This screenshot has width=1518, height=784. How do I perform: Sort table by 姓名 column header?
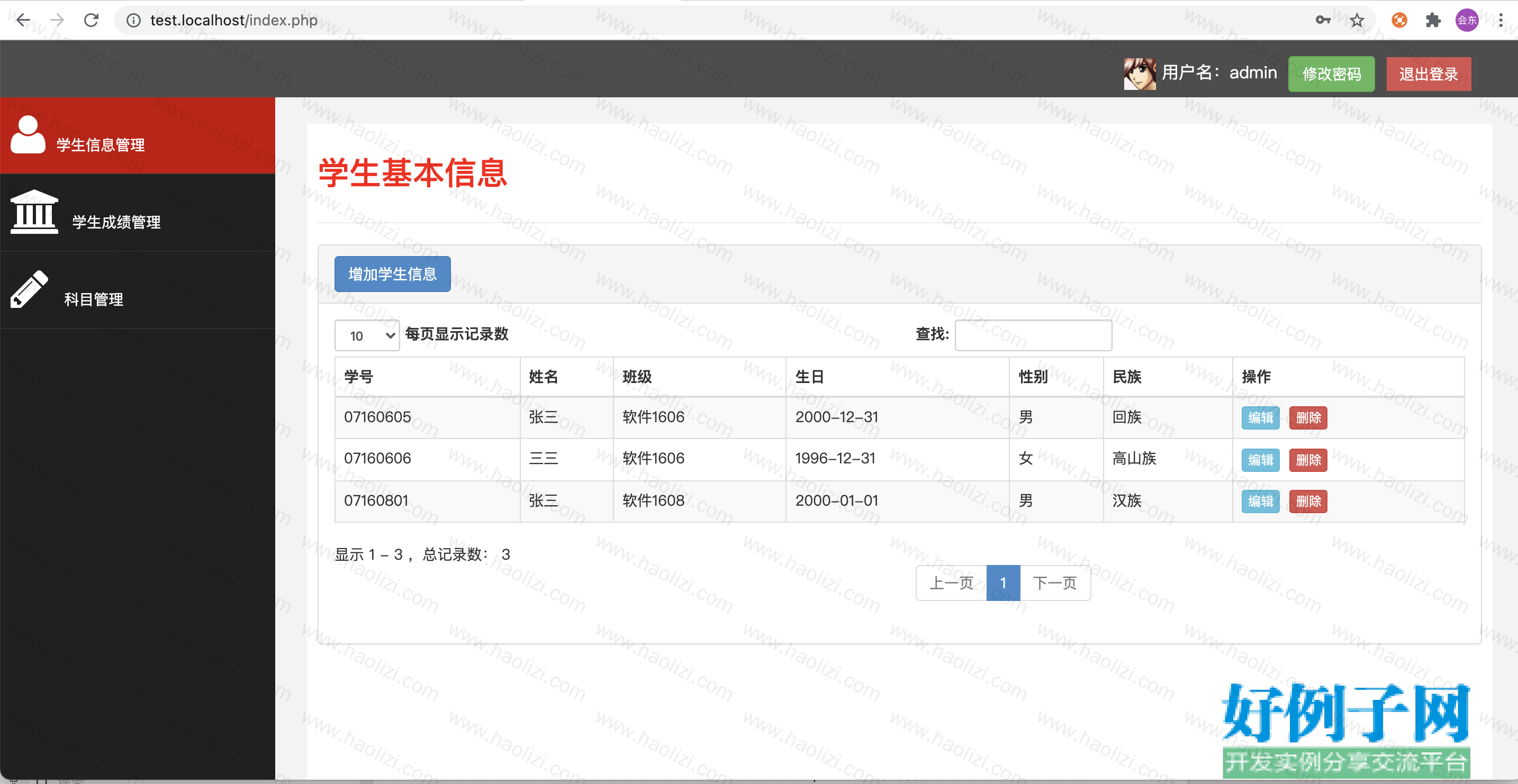pyautogui.click(x=566, y=377)
